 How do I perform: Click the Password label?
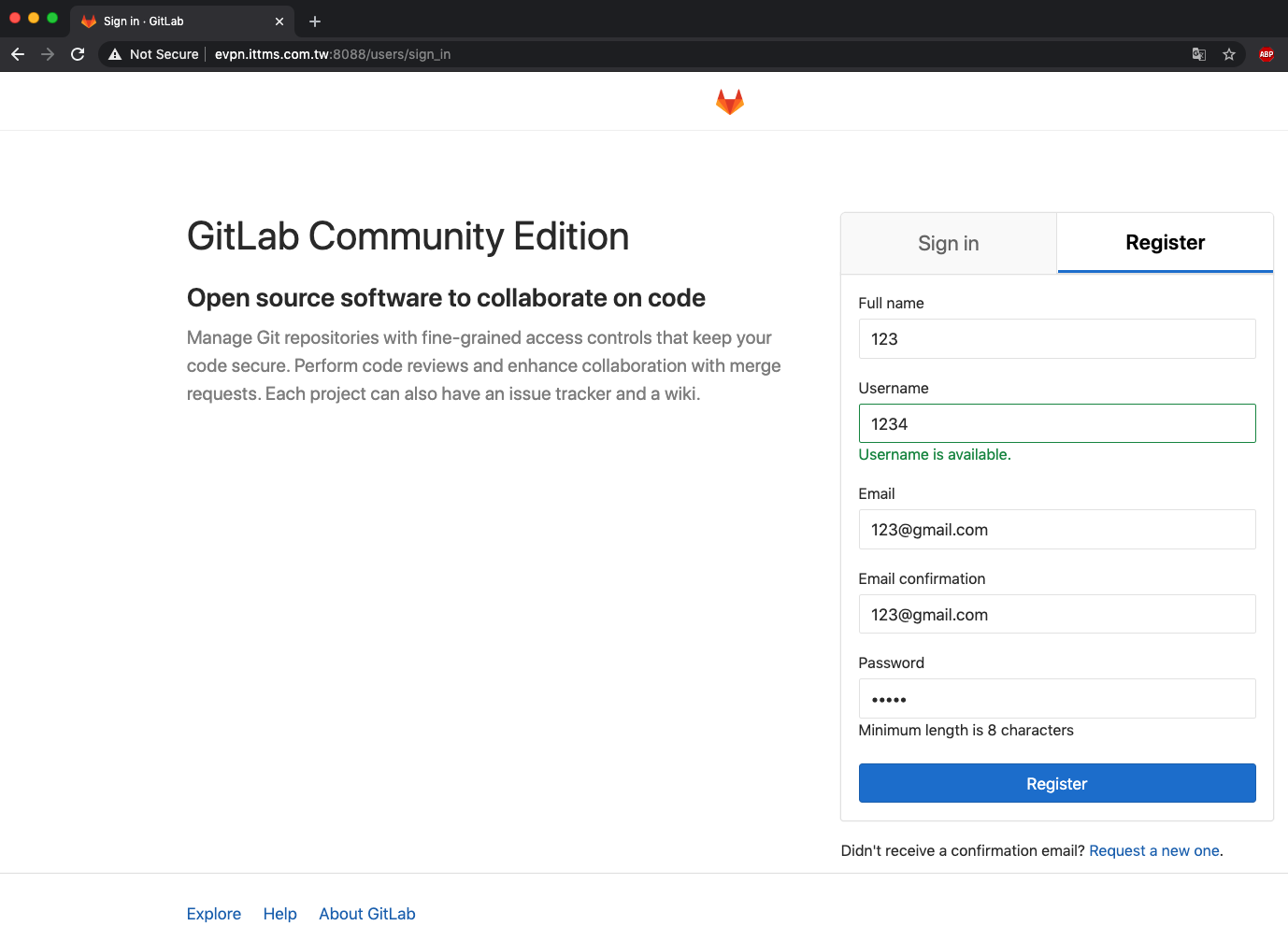(892, 662)
